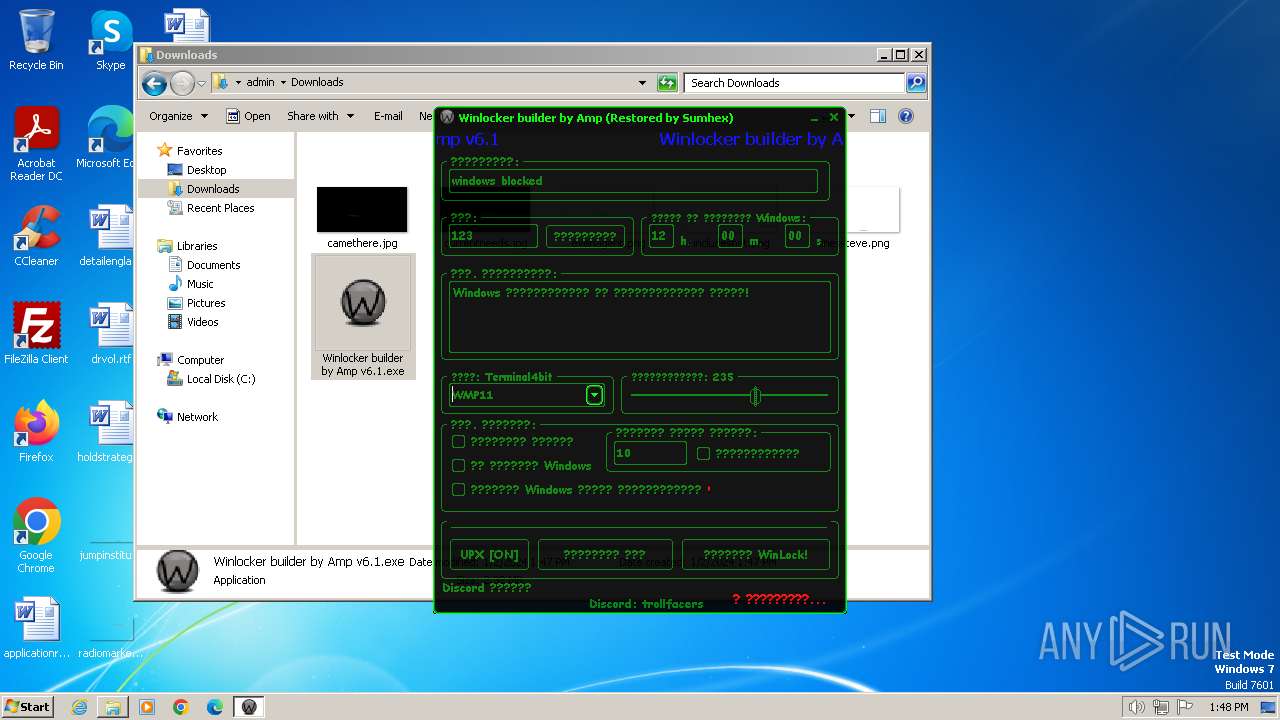Open Downloads folder in Favorites
Viewport: 1280px width, 720px height.
point(212,189)
